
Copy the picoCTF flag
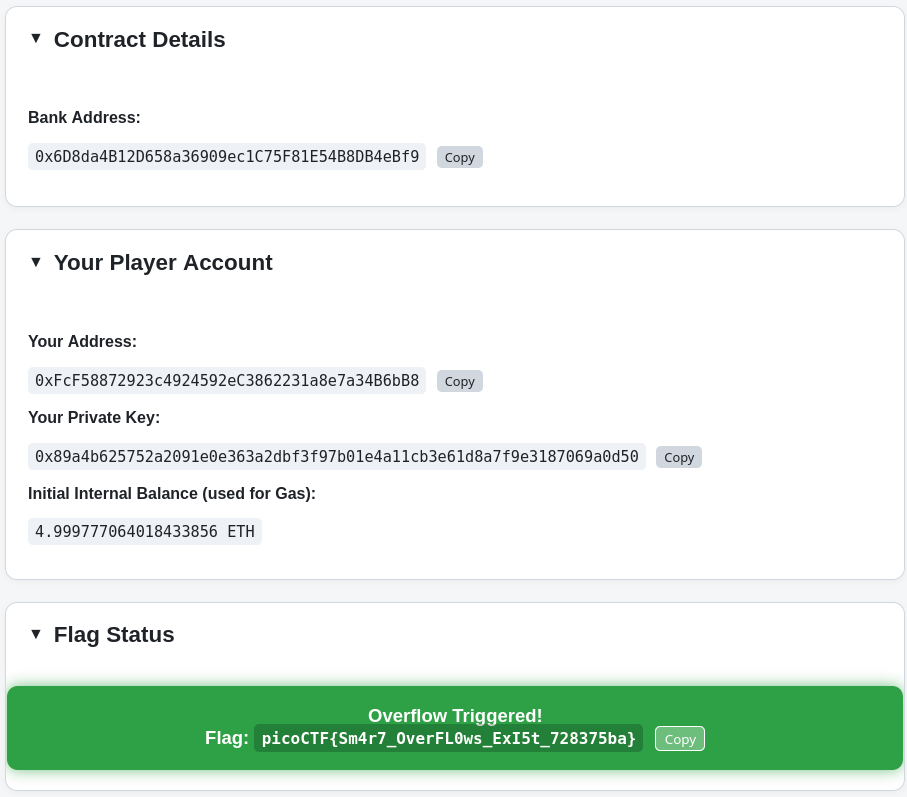[680, 739]
